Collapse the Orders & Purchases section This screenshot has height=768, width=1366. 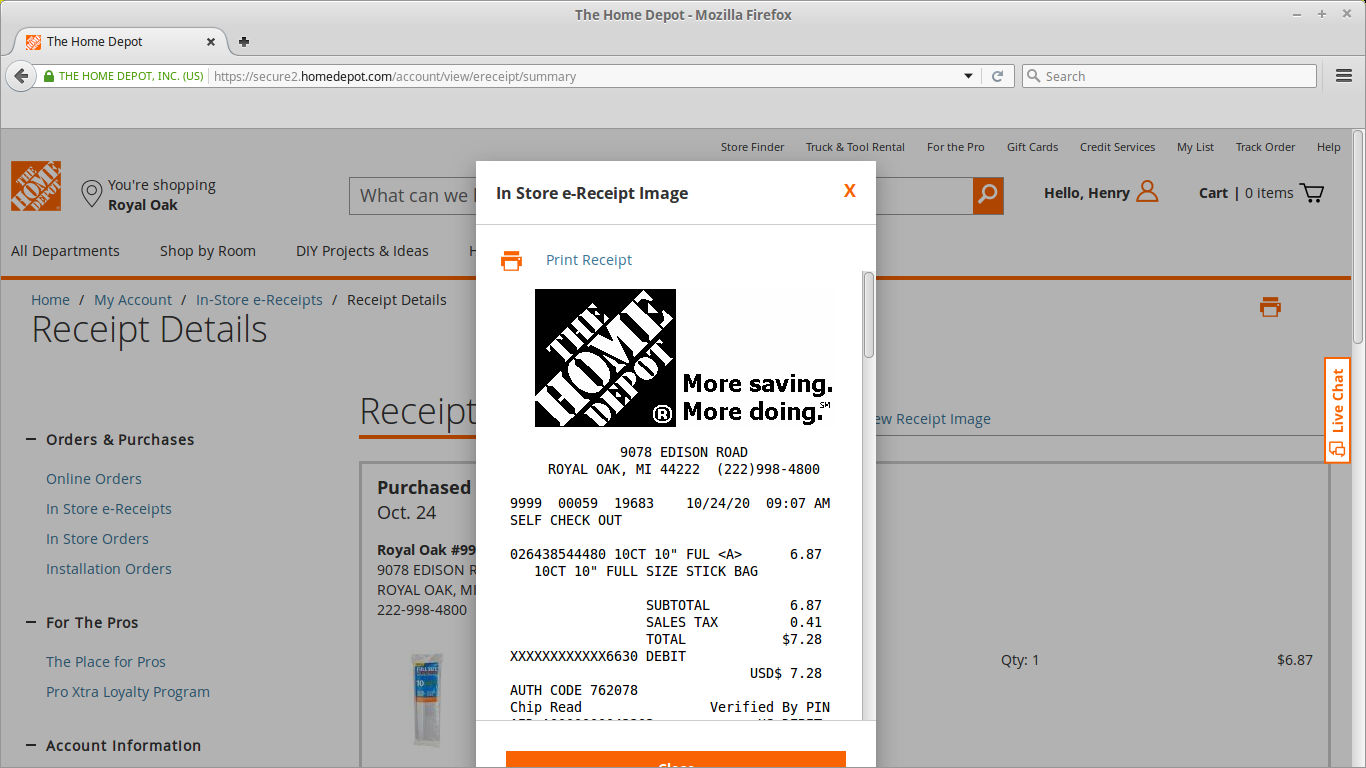point(28,439)
